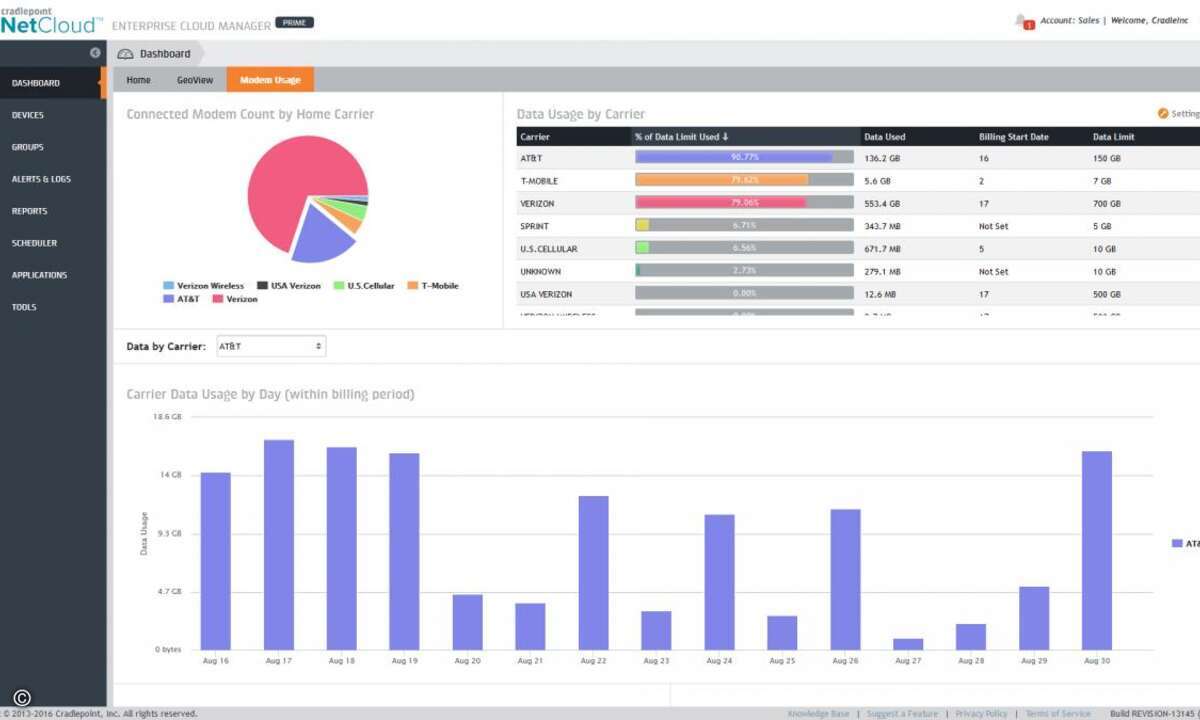The image size is (1200, 720).
Task: Click the Aug 27 smallest bar
Action: pos(908,644)
